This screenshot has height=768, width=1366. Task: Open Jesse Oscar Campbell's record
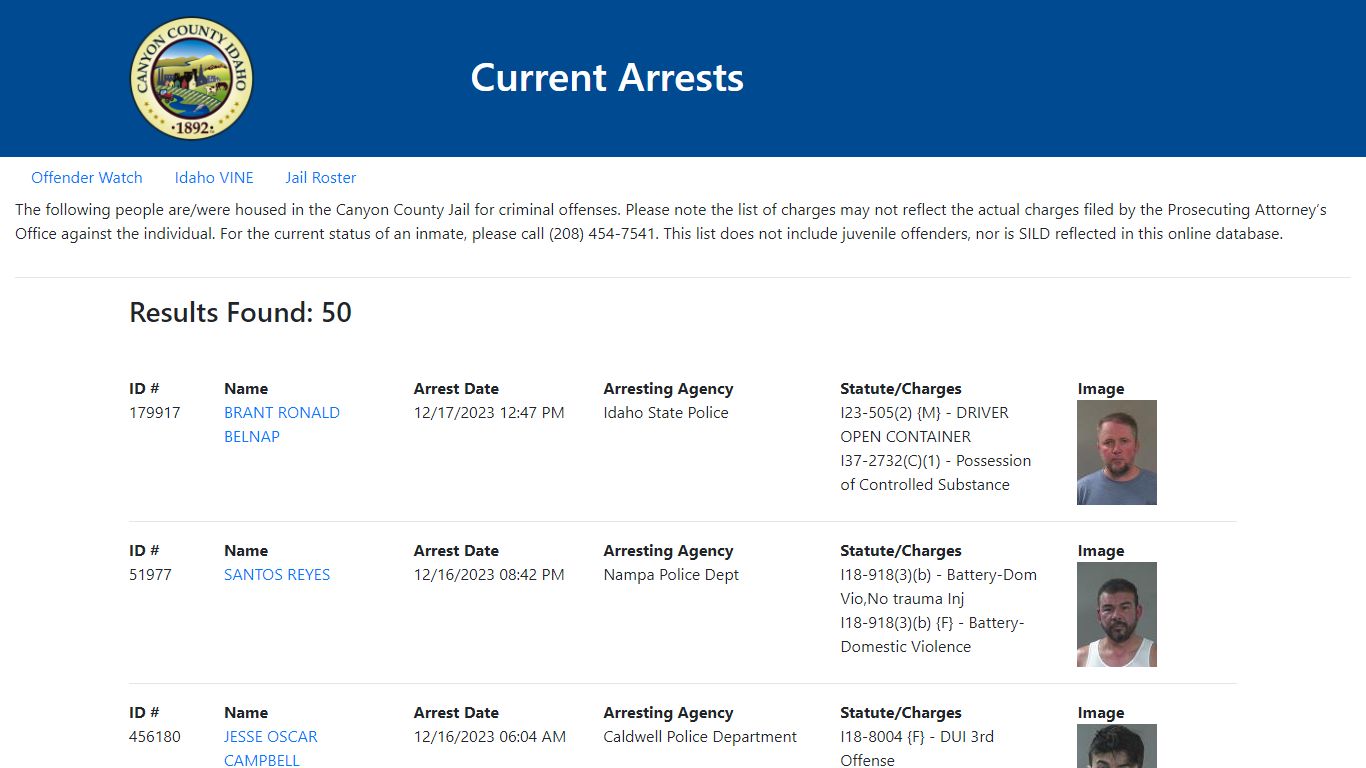pyautogui.click(x=271, y=749)
